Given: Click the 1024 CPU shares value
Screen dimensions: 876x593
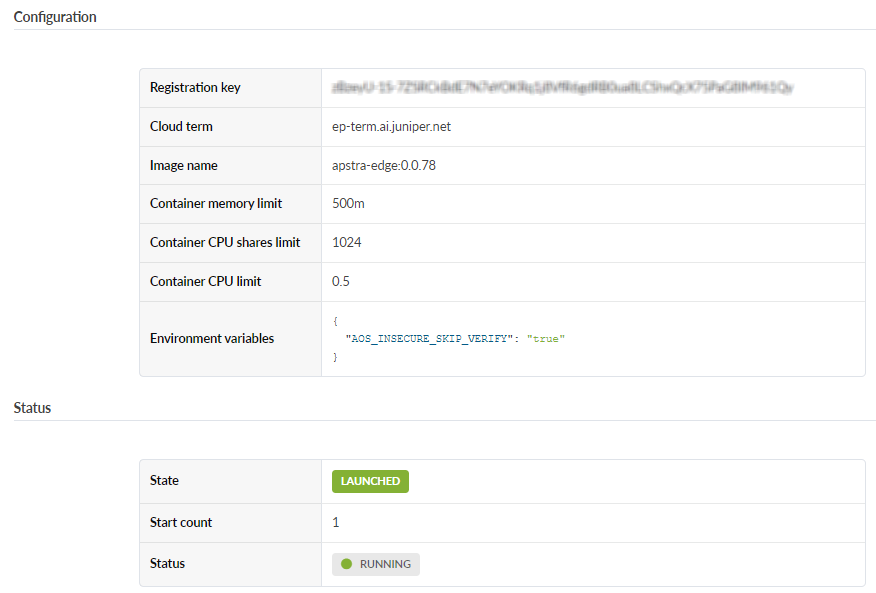Looking at the screenshot, I should (347, 243).
